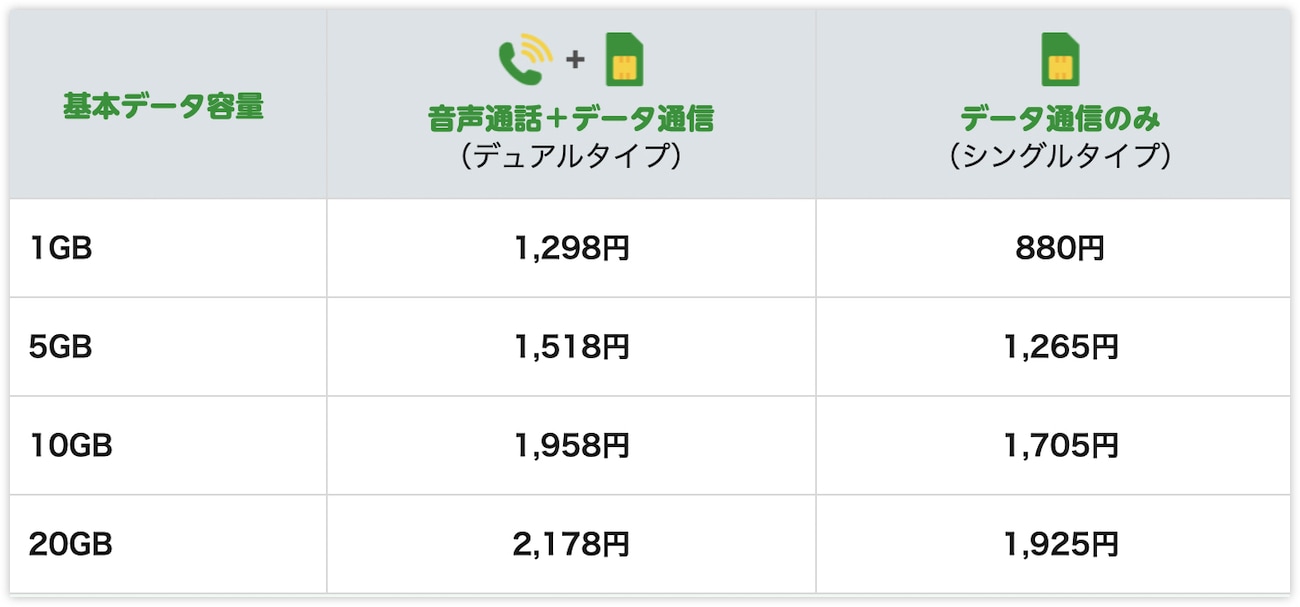Viewport: 1300px width, 607px height.
Task: Click the 1,925円 price cell
Action: (x=1060, y=545)
